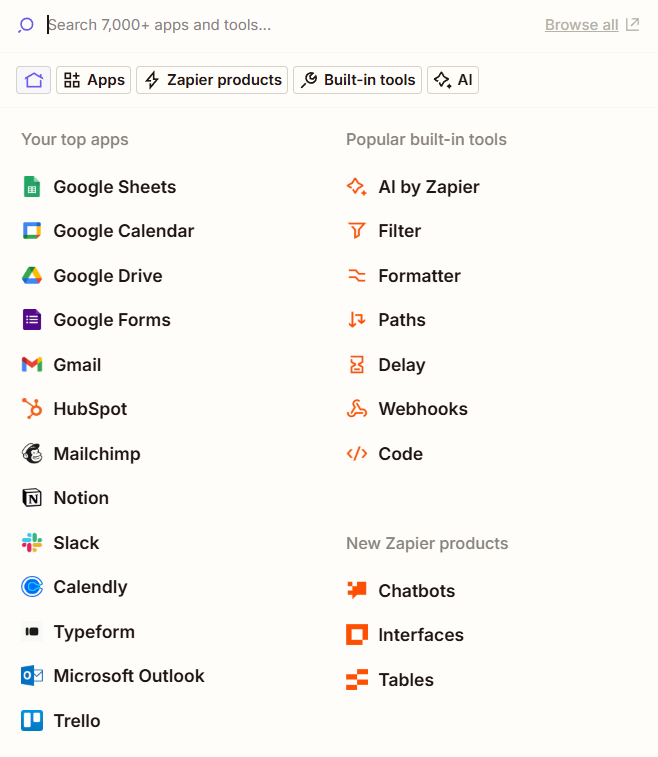Pick the Formatter tool label
Viewport: 658px width, 757px height.
pyautogui.click(x=420, y=276)
